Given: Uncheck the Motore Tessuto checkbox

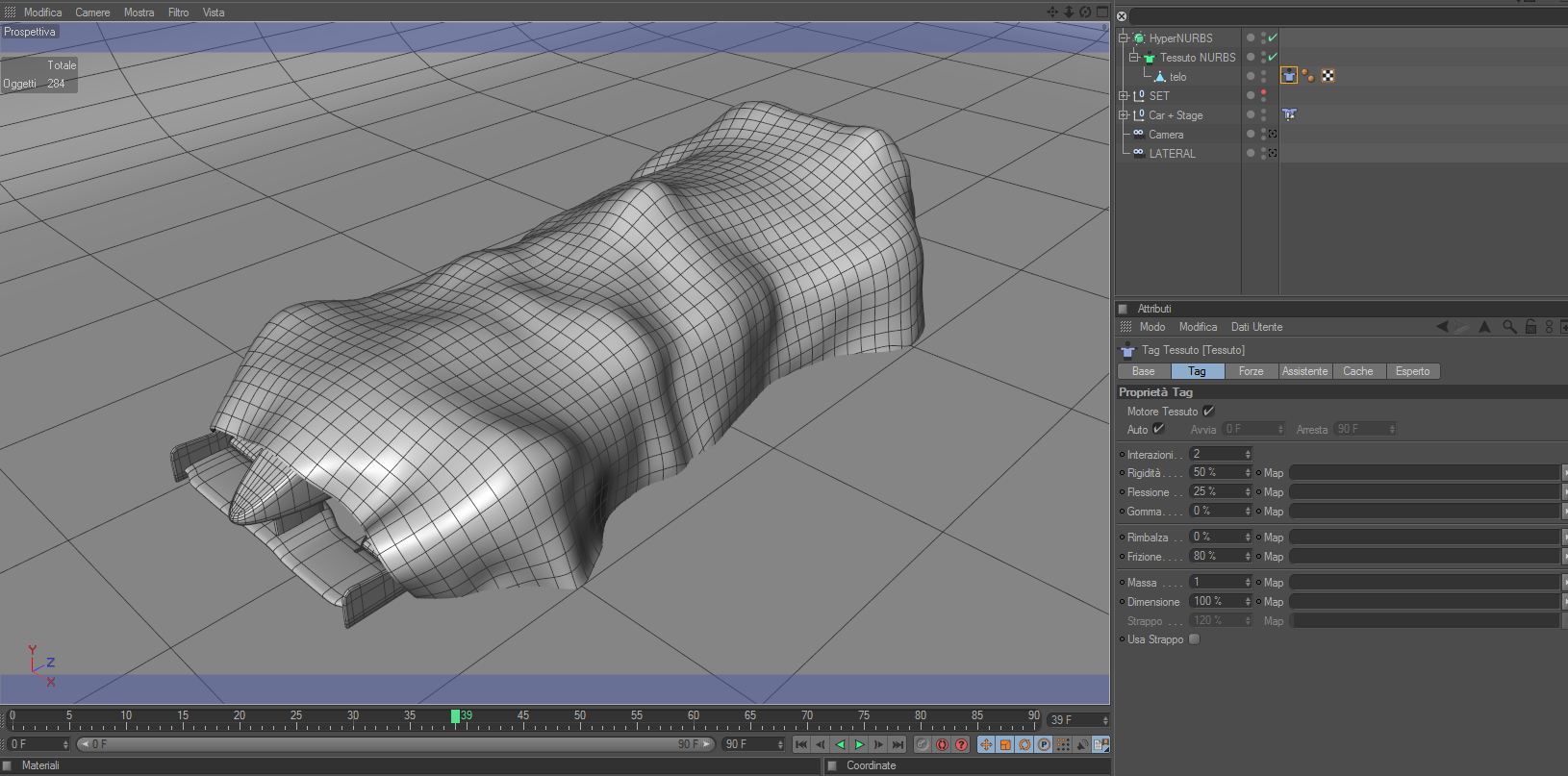Looking at the screenshot, I should tap(1209, 412).
